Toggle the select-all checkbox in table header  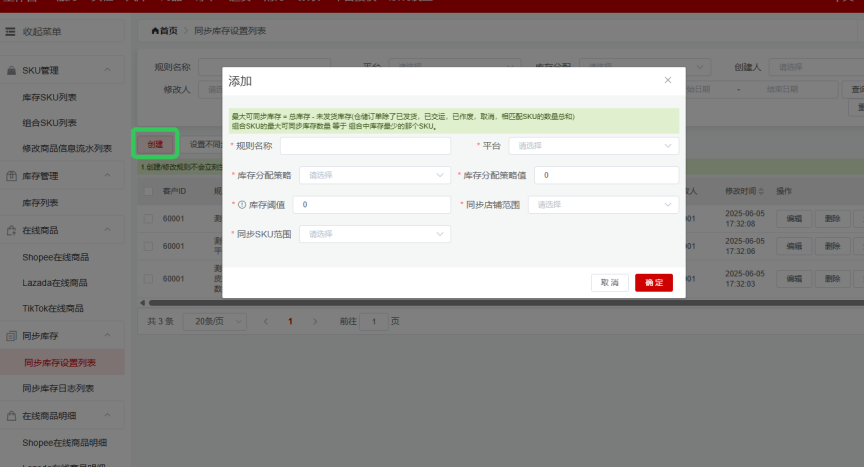point(148,191)
